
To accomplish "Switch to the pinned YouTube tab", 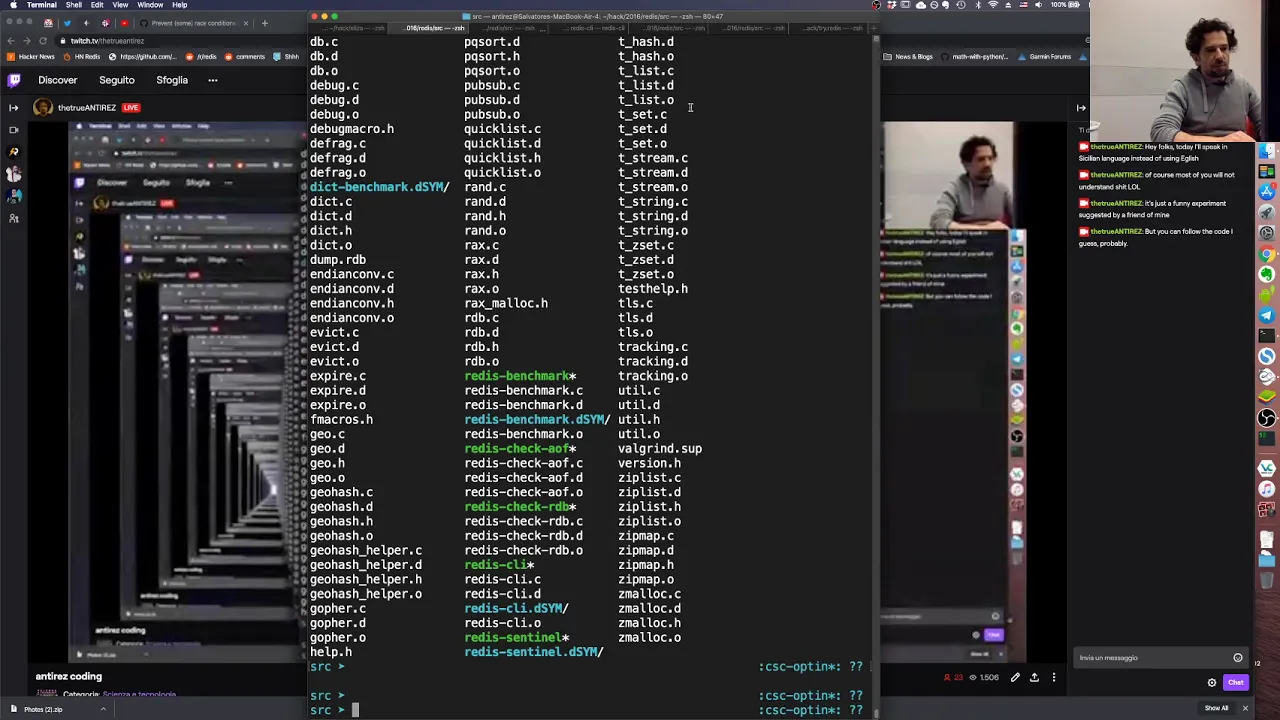I will (x=124, y=23).
